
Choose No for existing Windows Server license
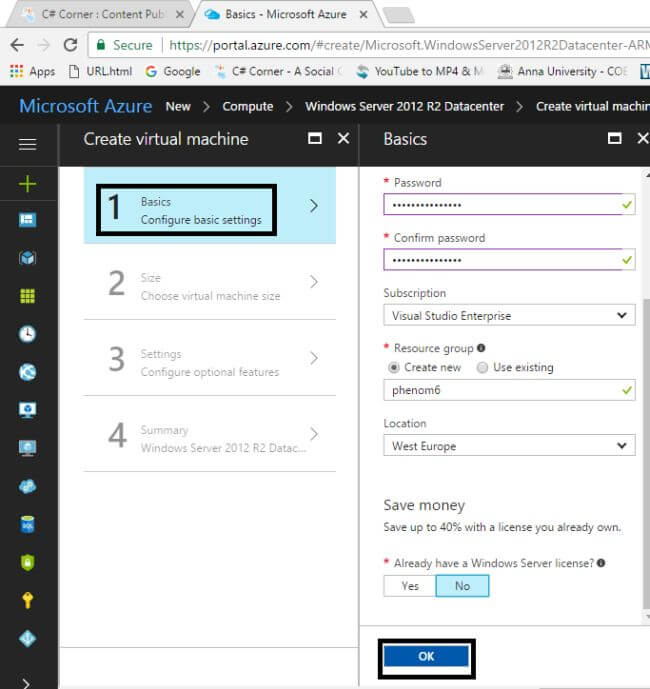click(x=462, y=586)
